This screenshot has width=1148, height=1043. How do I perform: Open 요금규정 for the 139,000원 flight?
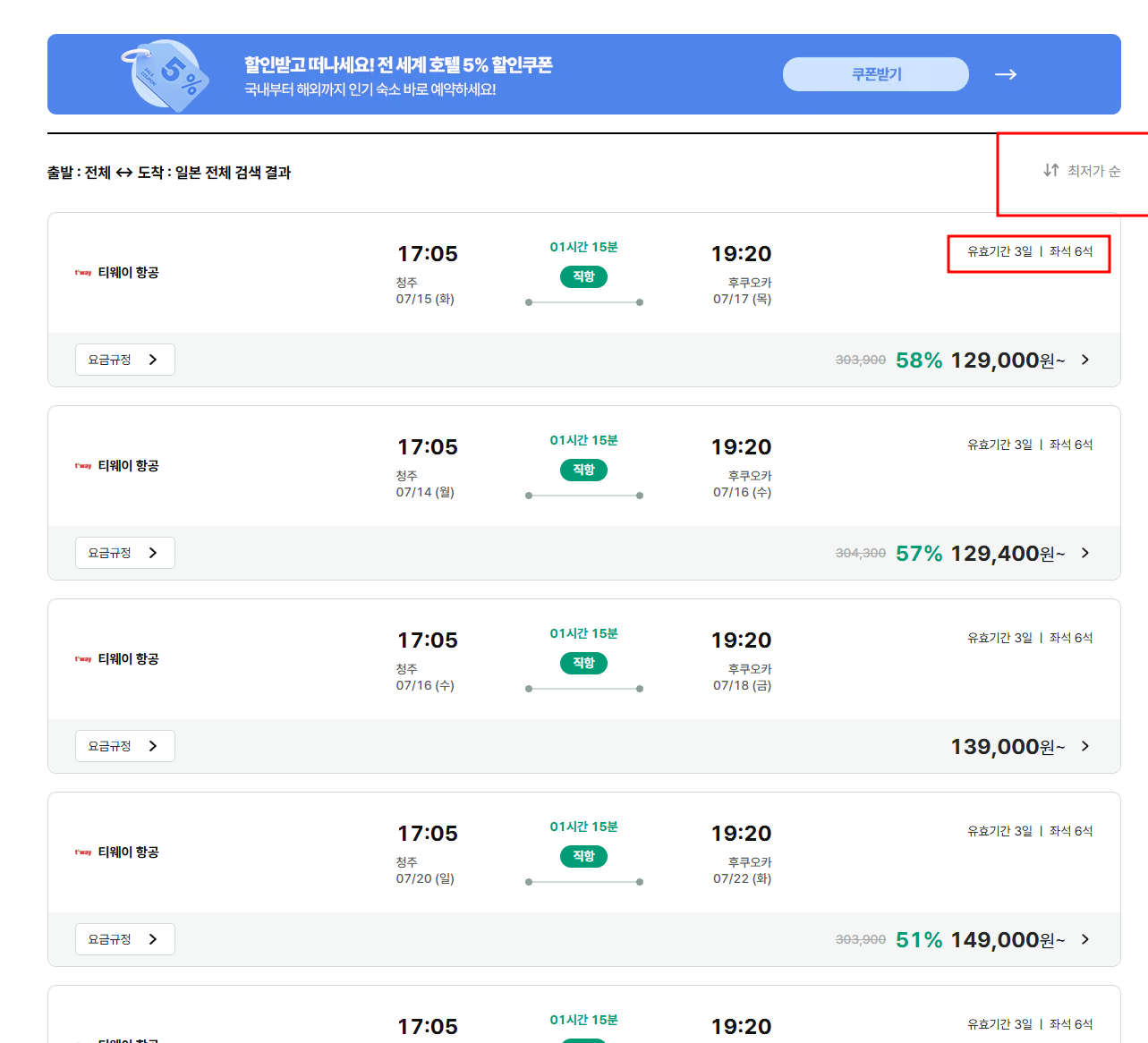click(x=125, y=746)
